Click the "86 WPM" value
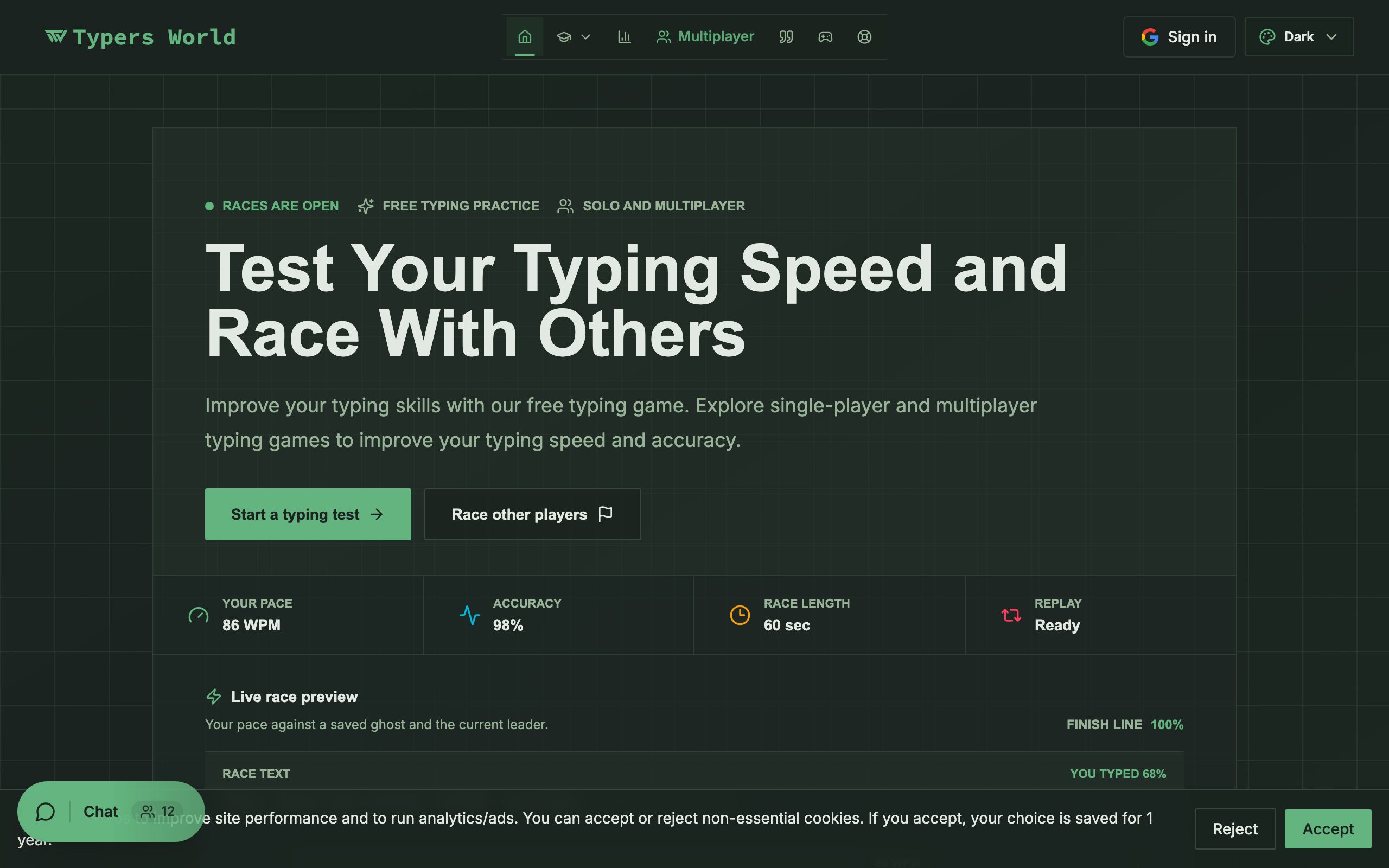The image size is (1389, 868). pos(251,625)
